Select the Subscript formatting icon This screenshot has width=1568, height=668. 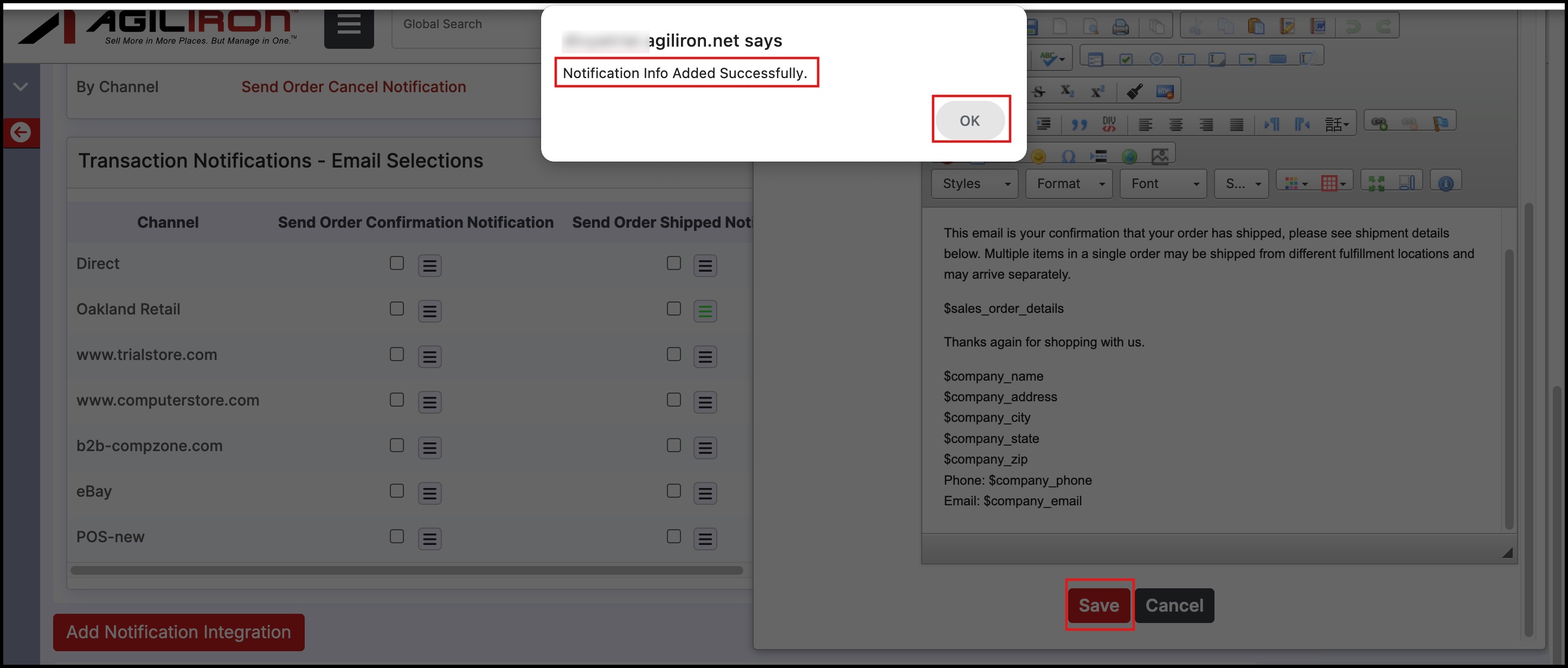coord(1067,91)
